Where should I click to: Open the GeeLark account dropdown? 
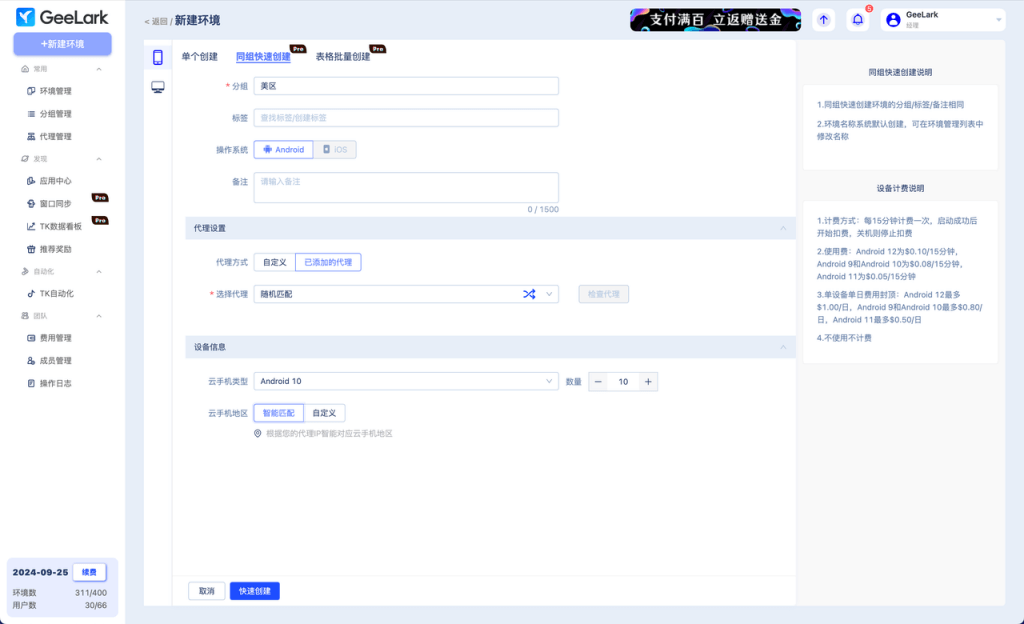click(942, 20)
